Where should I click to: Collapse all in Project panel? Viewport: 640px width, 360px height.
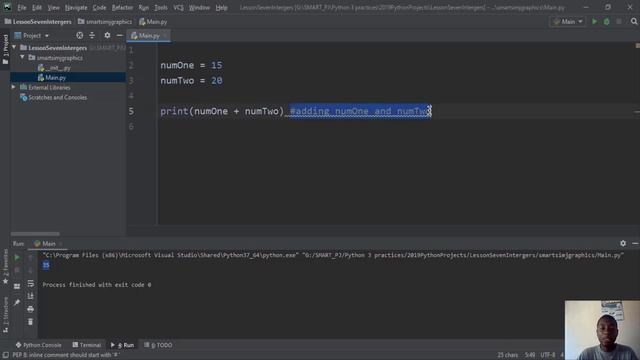[92, 36]
